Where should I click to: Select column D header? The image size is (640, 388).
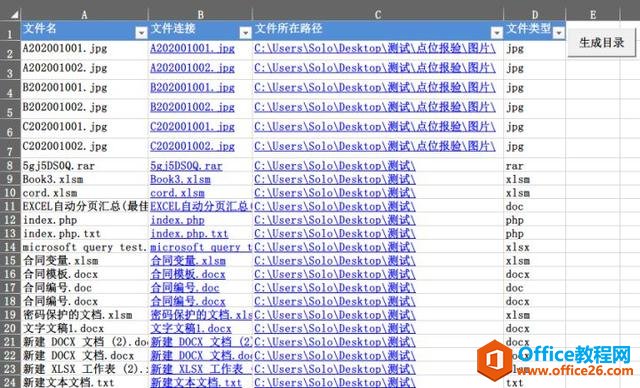(535, 15)
